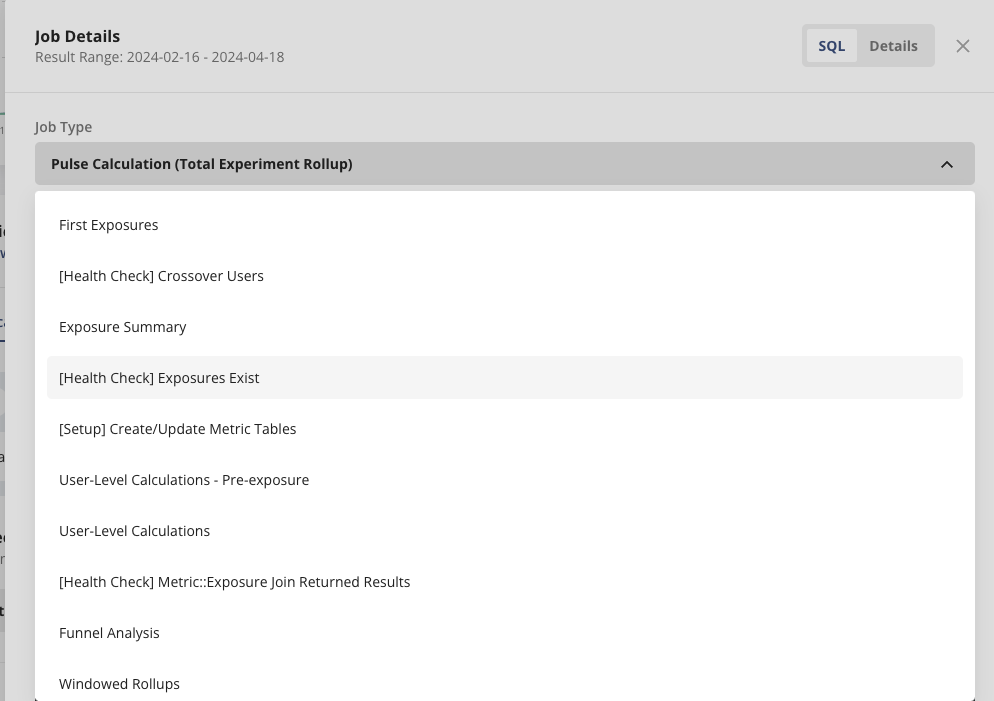The width and height of the screenshot is (994, 701).
Task: Pick Metric::Exposure Join Returned Results option
Action: pyautogui.click(x=235, y=582)
